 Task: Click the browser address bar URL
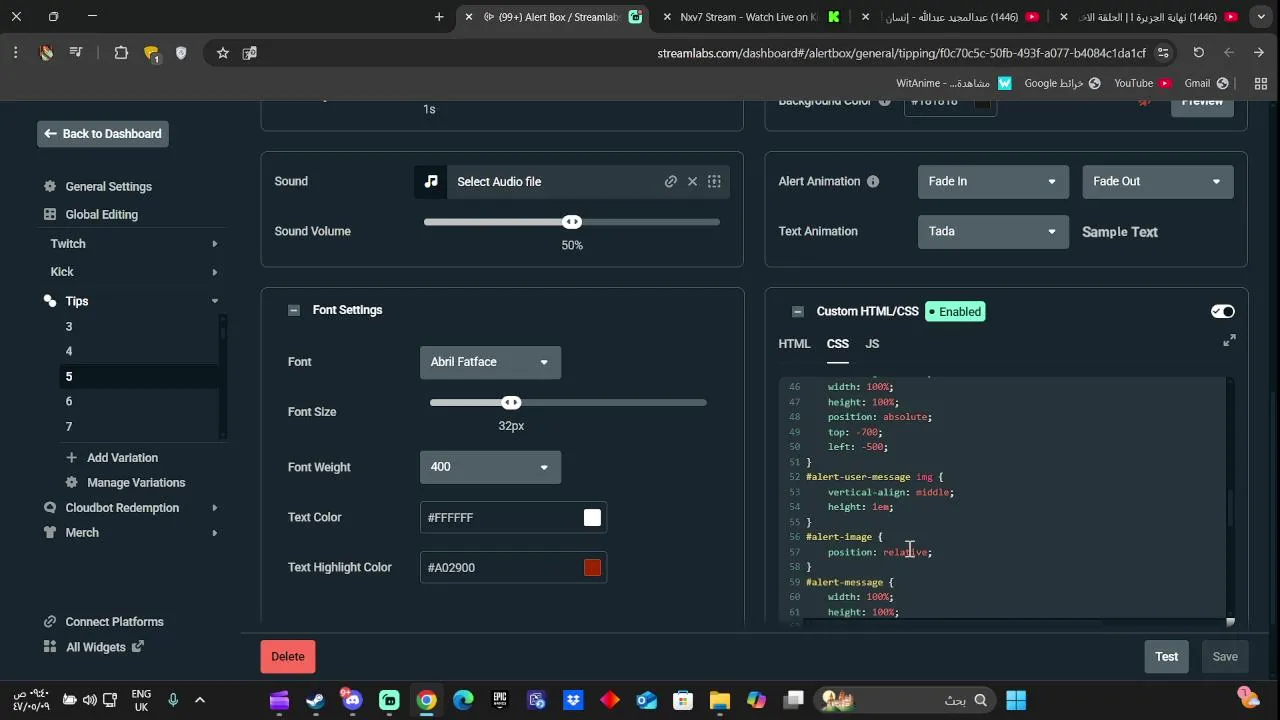900,53
